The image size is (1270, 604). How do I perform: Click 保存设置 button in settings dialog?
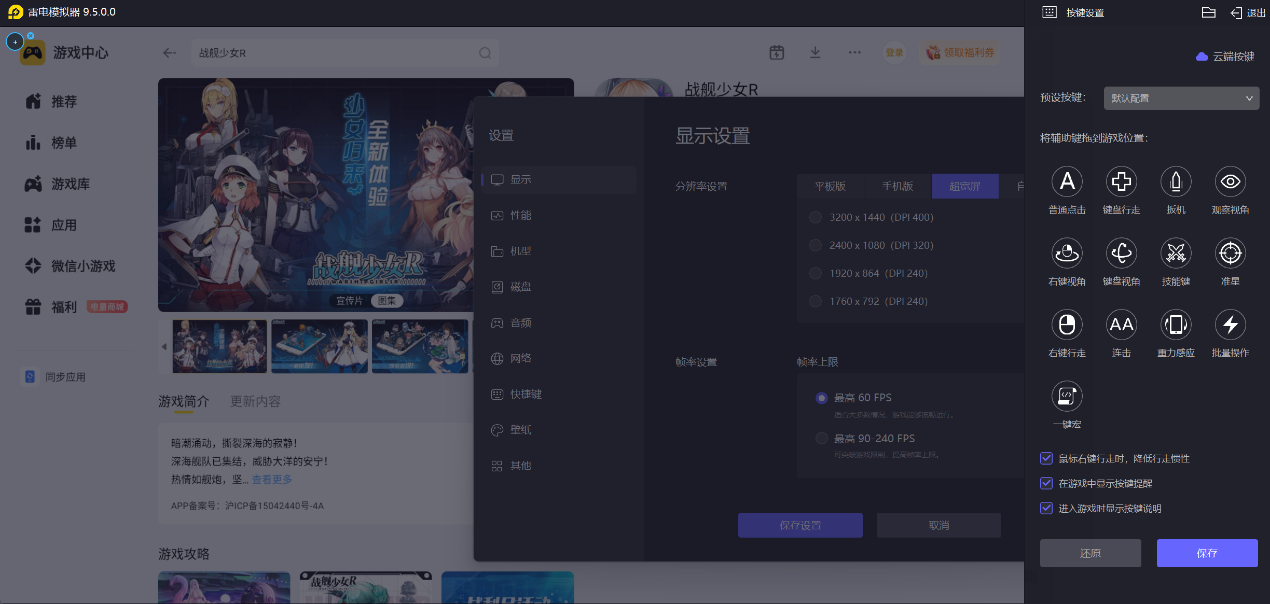pos(800,525)
